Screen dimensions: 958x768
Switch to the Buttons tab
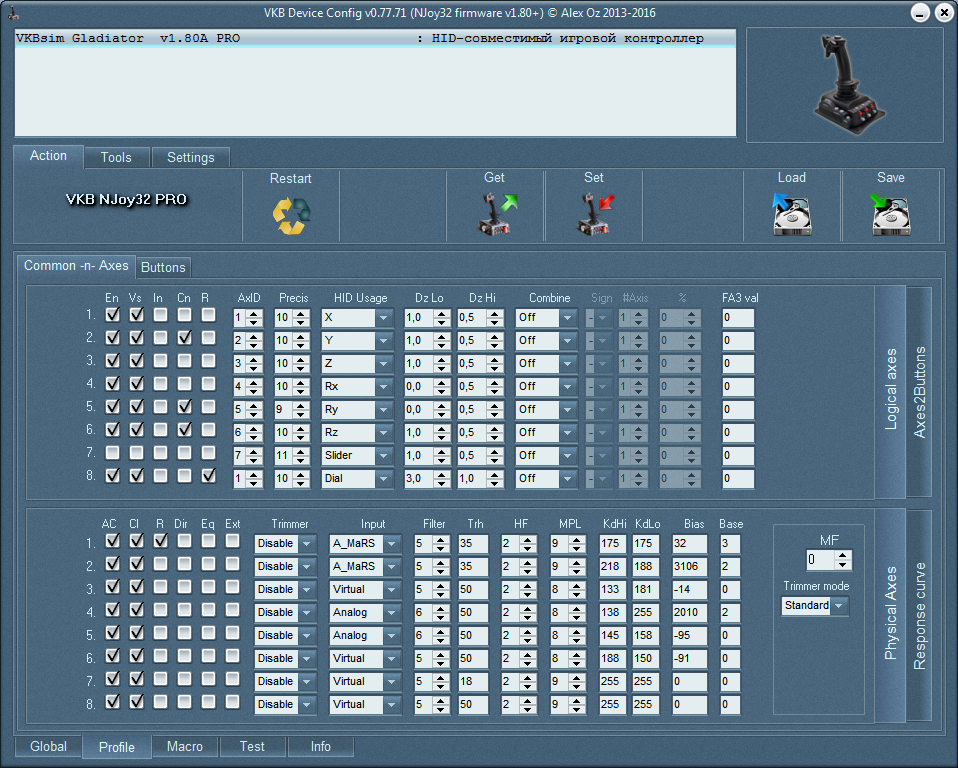pos(163,268)
